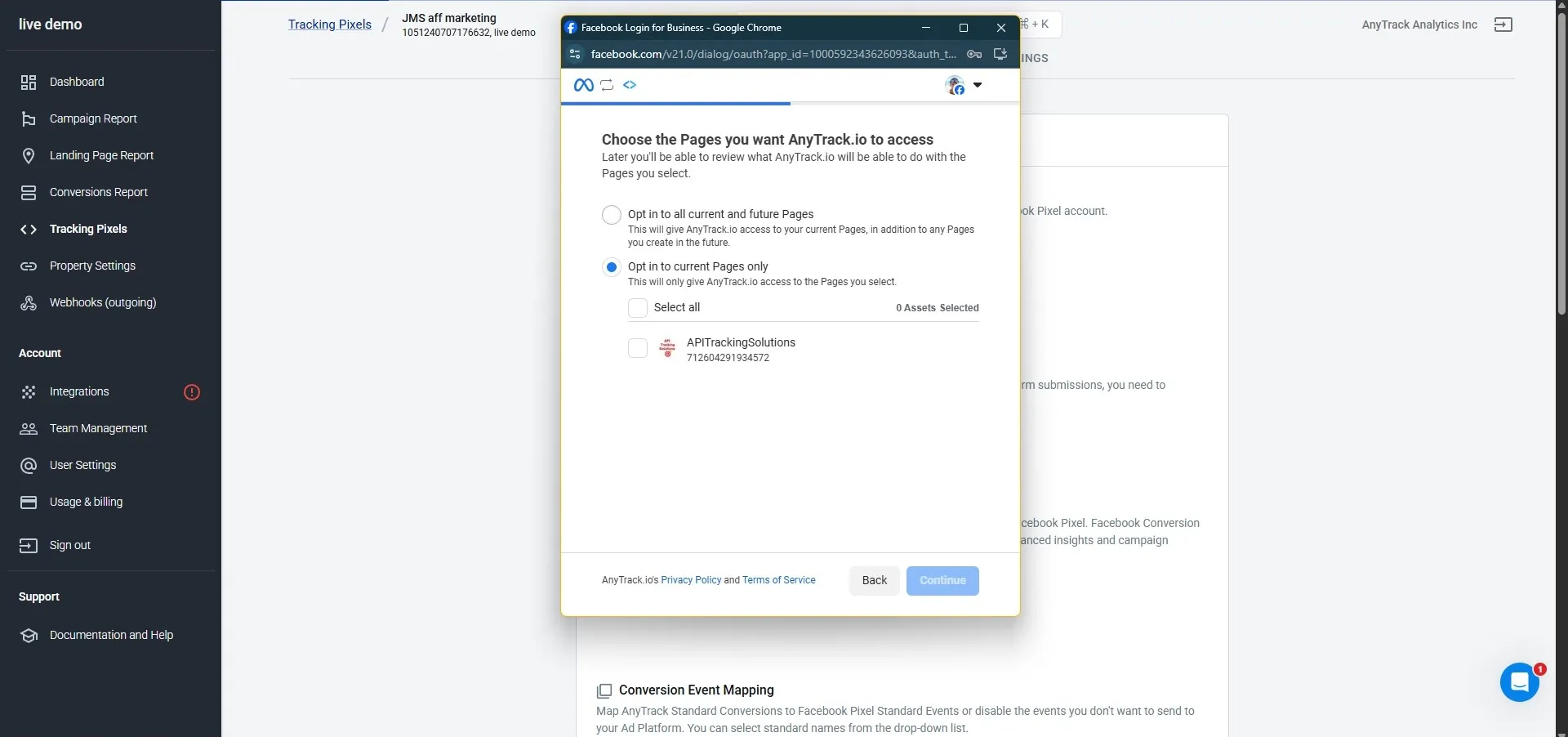The height and width of the screenshot is (737, 1568).
Task: Open Dashboard in the sidebar
Action: [77, 82]
